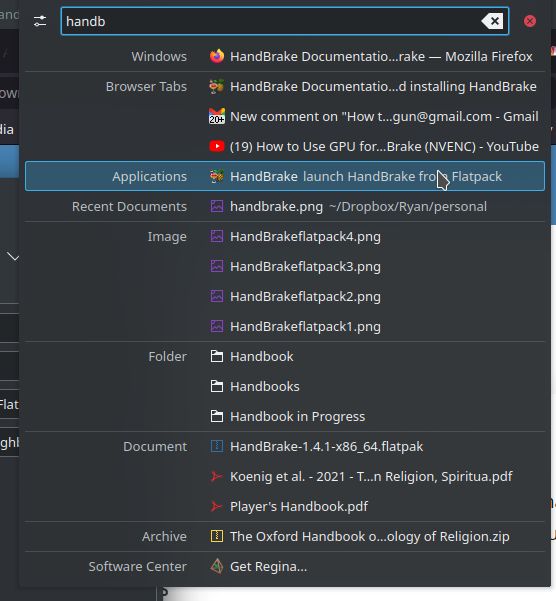This screenshot has width=556, height=601.
Task: Click the Recent Documents category label
Action: (x=129, y=207)
